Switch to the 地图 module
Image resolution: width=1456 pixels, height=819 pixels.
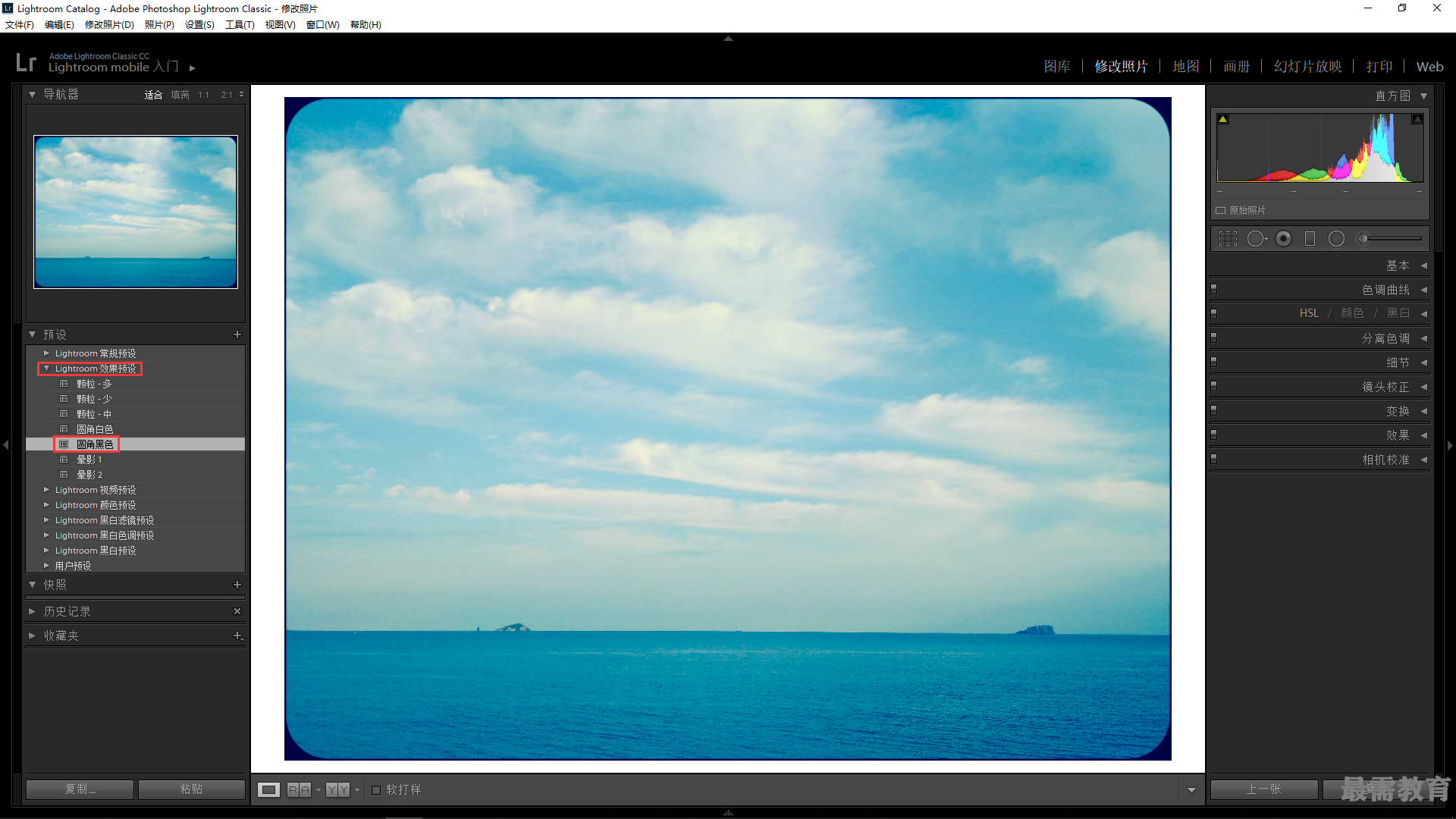[1186, 67]
